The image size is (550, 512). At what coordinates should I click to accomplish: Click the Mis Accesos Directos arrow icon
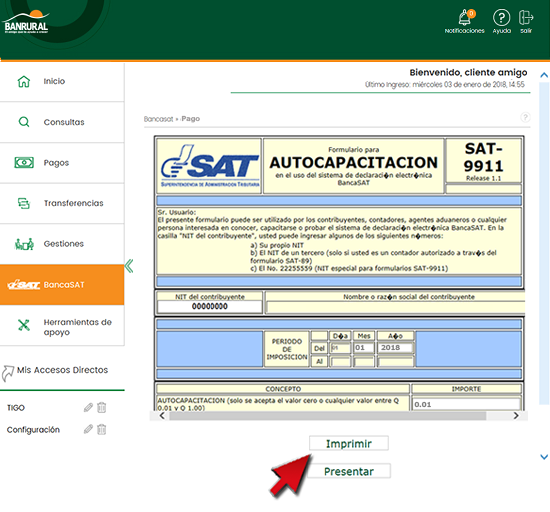click(7, 373)
